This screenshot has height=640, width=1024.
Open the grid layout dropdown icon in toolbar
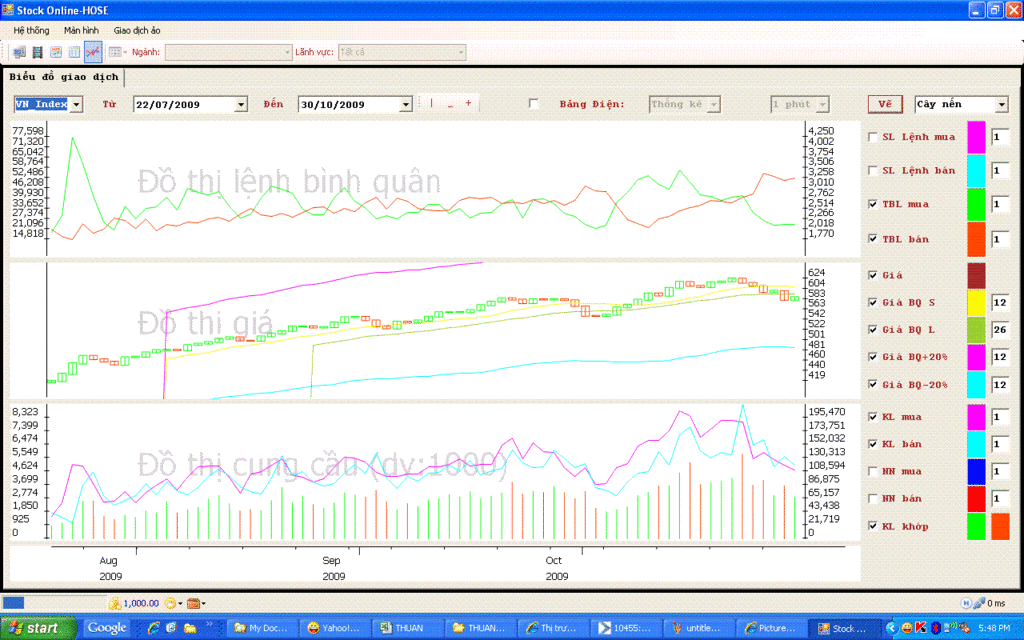point(118,52)
